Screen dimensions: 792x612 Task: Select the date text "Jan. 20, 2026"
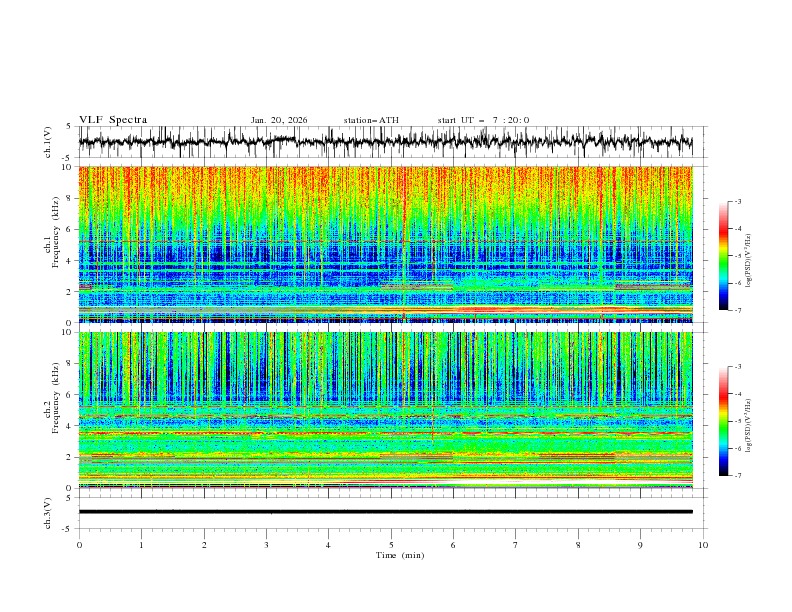[x=279, y=120]
